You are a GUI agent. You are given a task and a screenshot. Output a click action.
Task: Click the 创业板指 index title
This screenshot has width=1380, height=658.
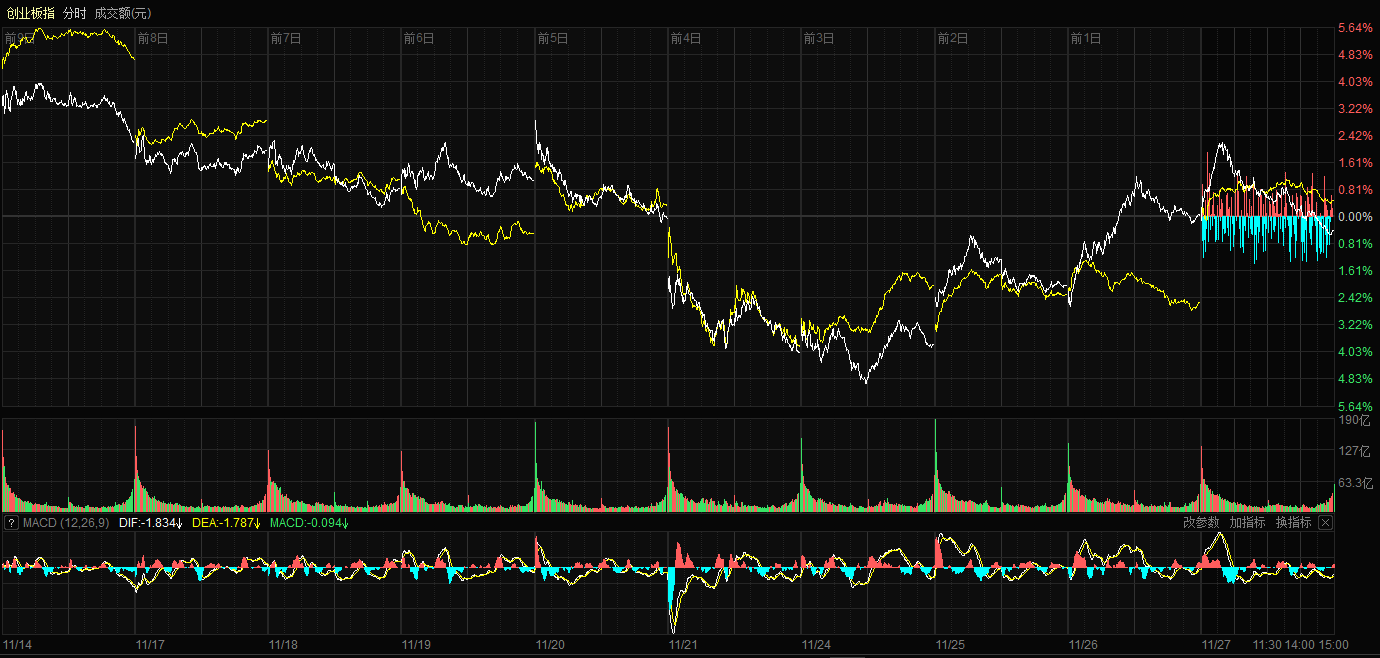coord(30,13)
